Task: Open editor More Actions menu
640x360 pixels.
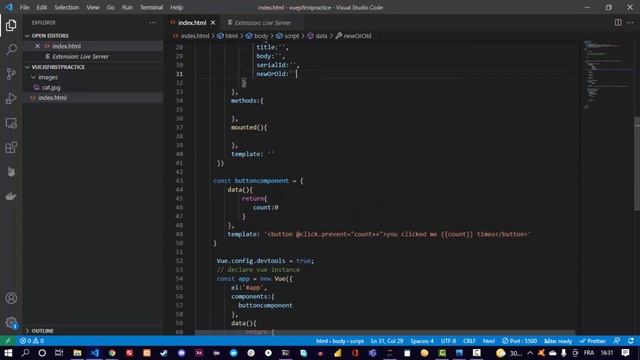Action: [x=630, y=22]
